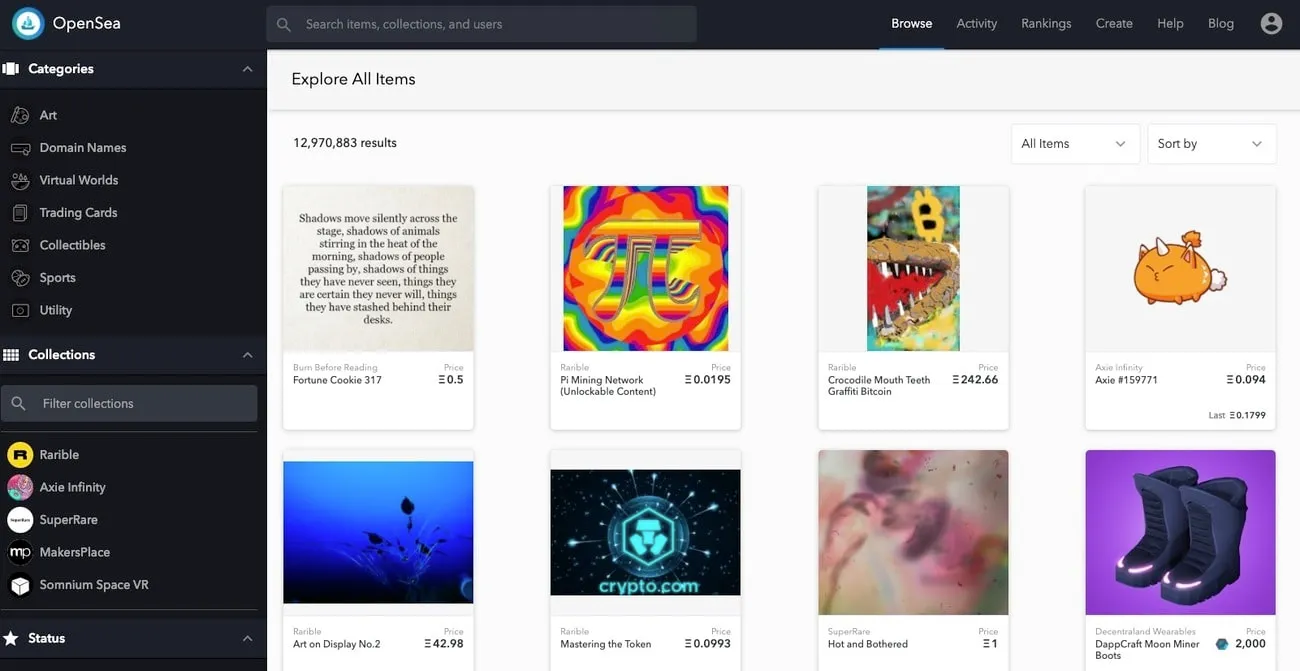Click the 42.98 price value

click(x=443, y=644)
